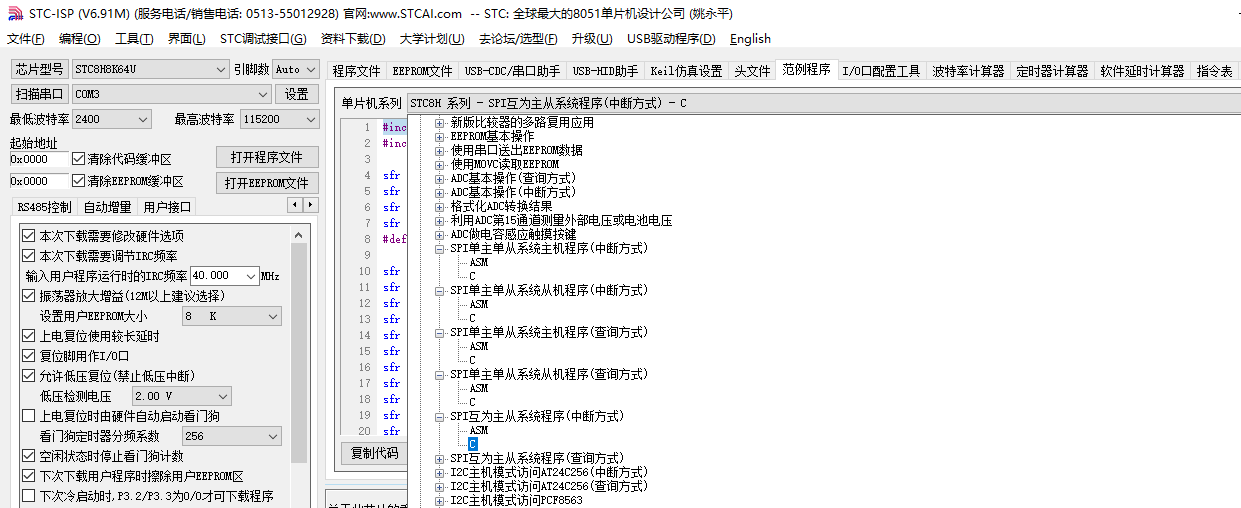
Task: Switch to the I/O口配置工具 tab
Action: (x=881, y=71)
